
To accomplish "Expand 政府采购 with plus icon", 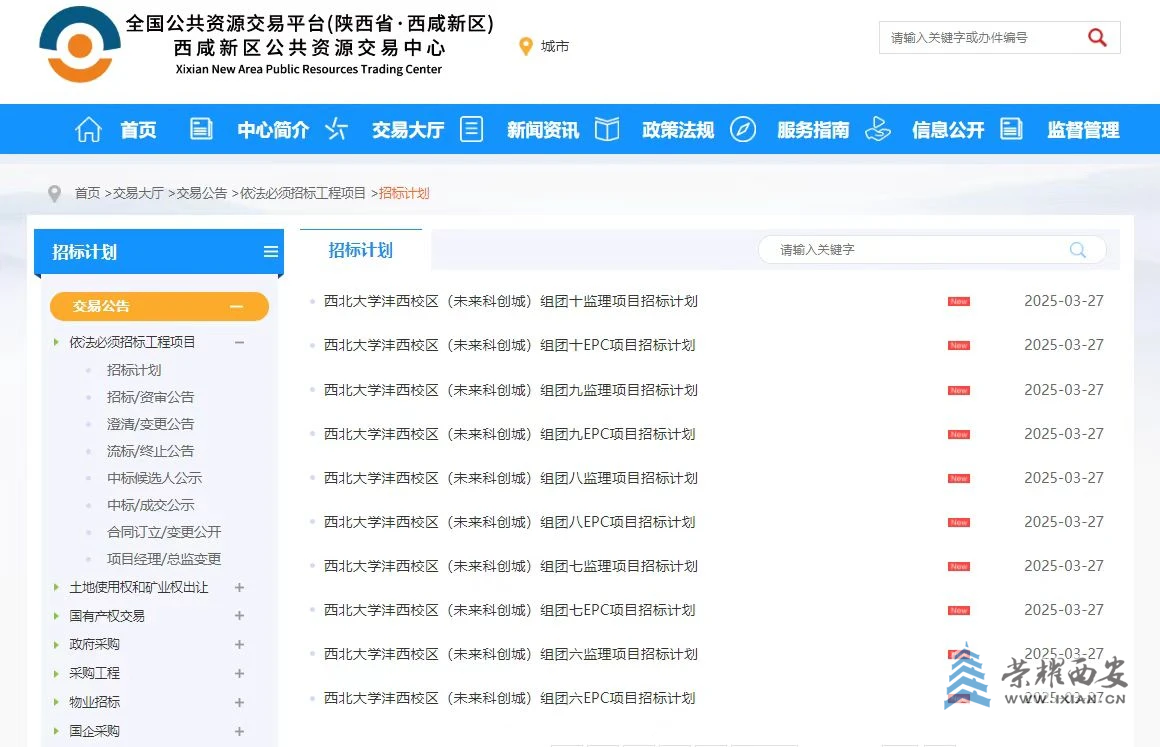I will (x=240, y=644).
